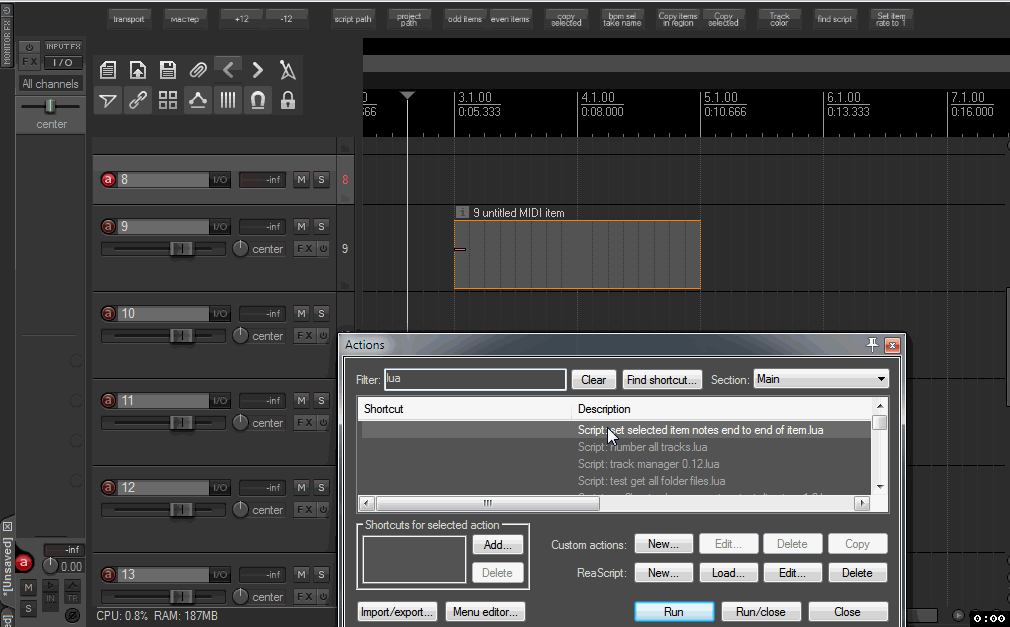The height and width of the screenshot is (627, 1010).
Task: Record-arm track 8
Action: 108,180
